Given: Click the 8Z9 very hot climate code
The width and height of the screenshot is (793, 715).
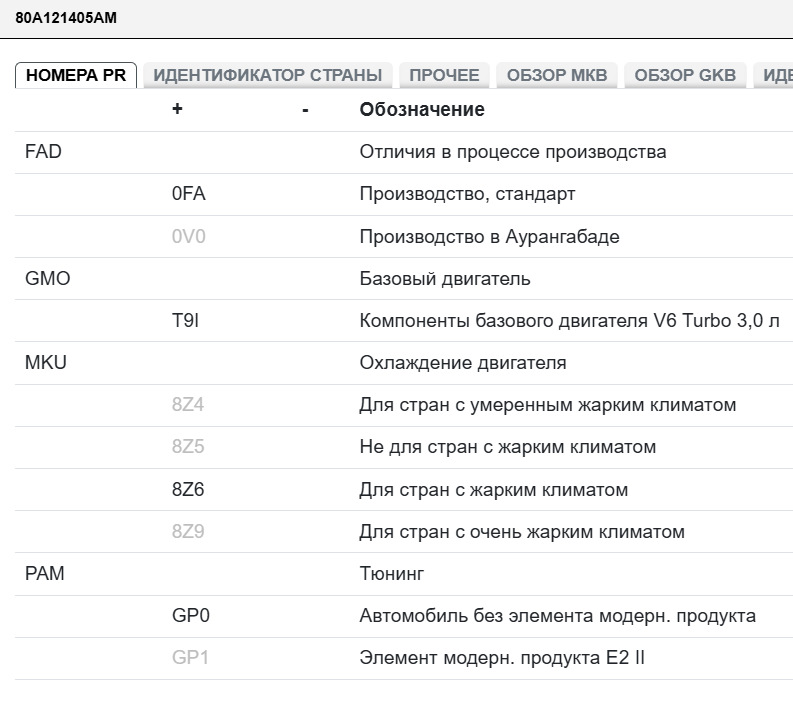Looking at the screenshot, I should pyautogui.click(x=188, y=532).
